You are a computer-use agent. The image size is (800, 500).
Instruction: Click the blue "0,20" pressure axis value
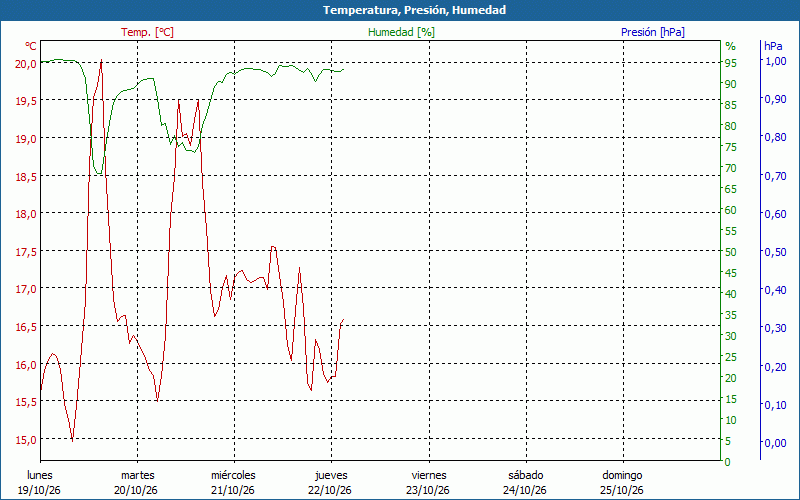point(775,366)
